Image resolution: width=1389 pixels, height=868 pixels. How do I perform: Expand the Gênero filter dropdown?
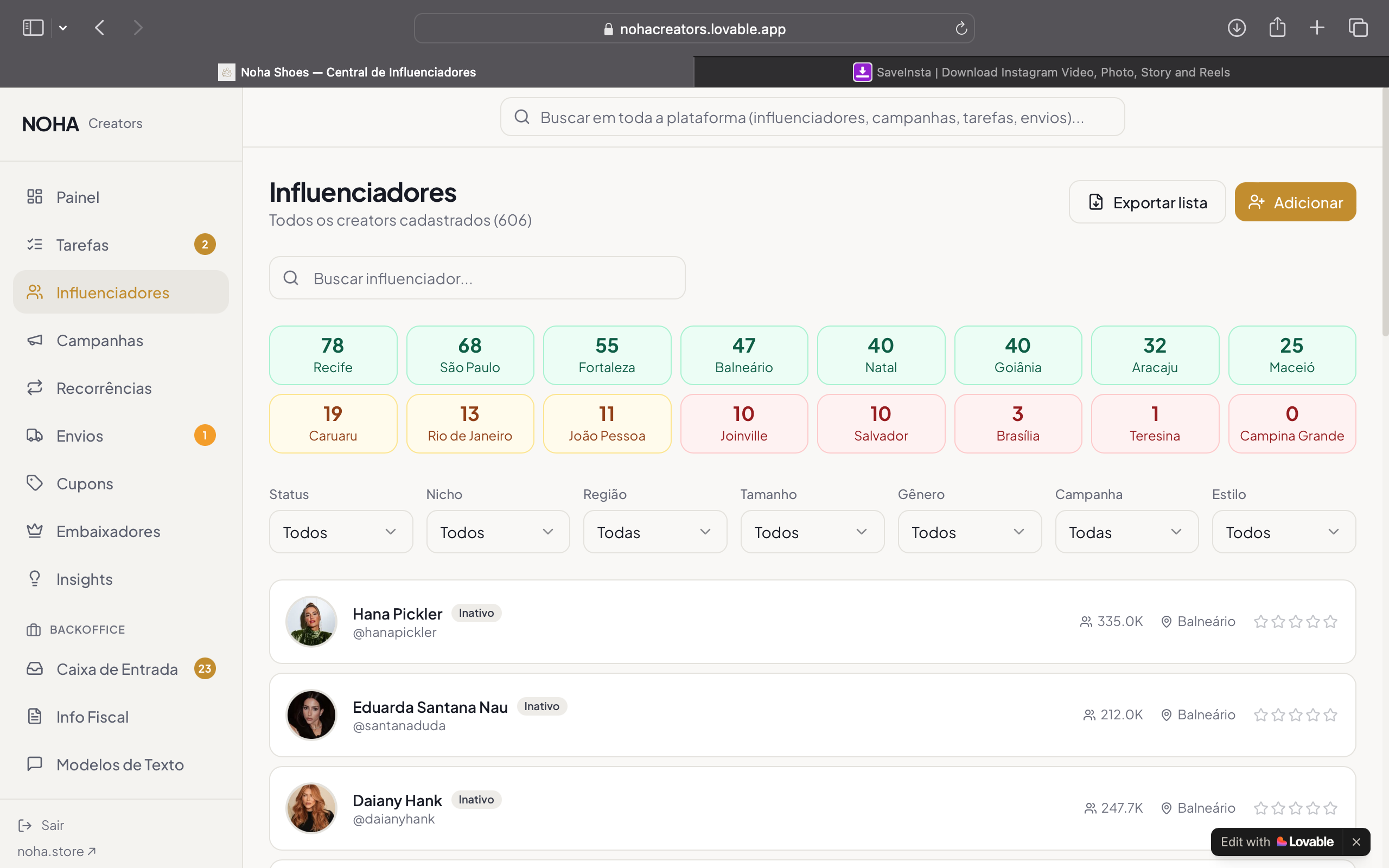pos(970,532)
